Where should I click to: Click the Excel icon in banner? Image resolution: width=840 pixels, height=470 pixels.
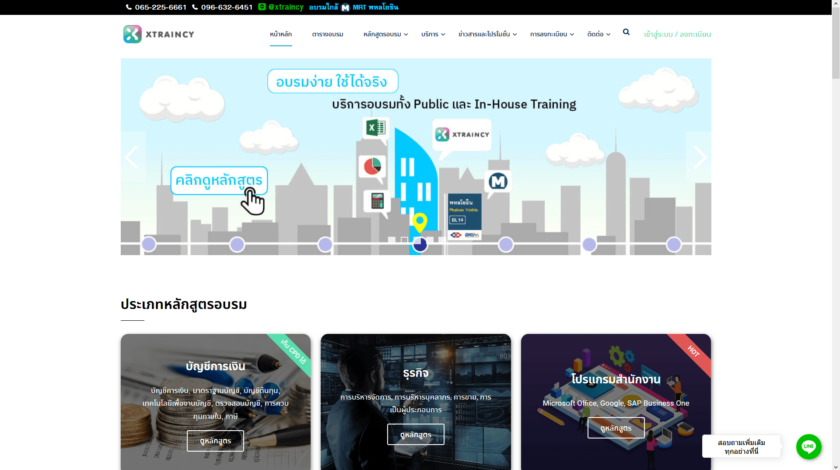(x=374, y=128)
